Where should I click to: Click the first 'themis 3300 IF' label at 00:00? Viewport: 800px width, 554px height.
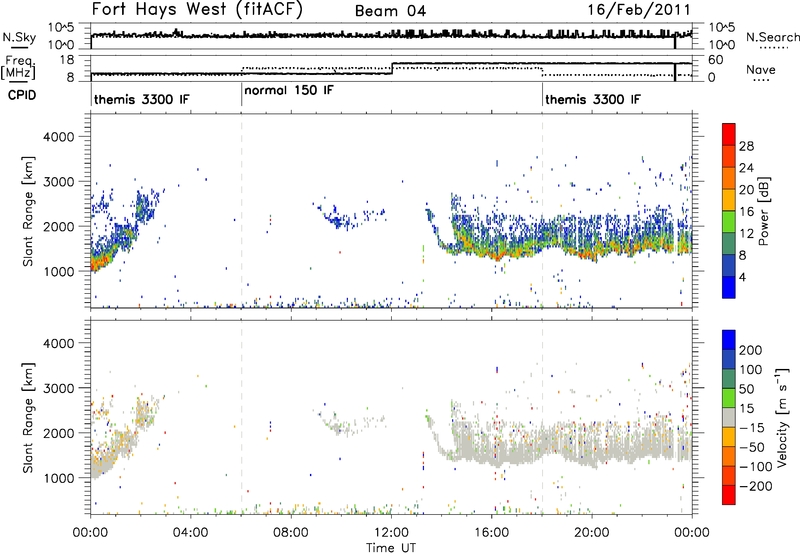coord(141,99)
